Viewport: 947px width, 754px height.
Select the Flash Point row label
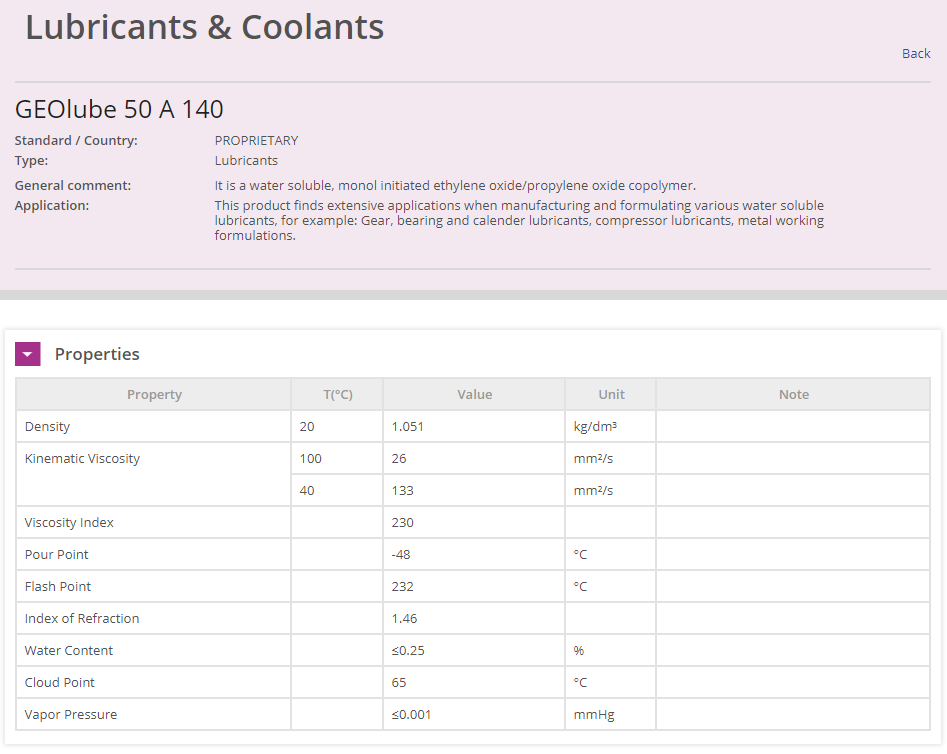click(58, 587)
